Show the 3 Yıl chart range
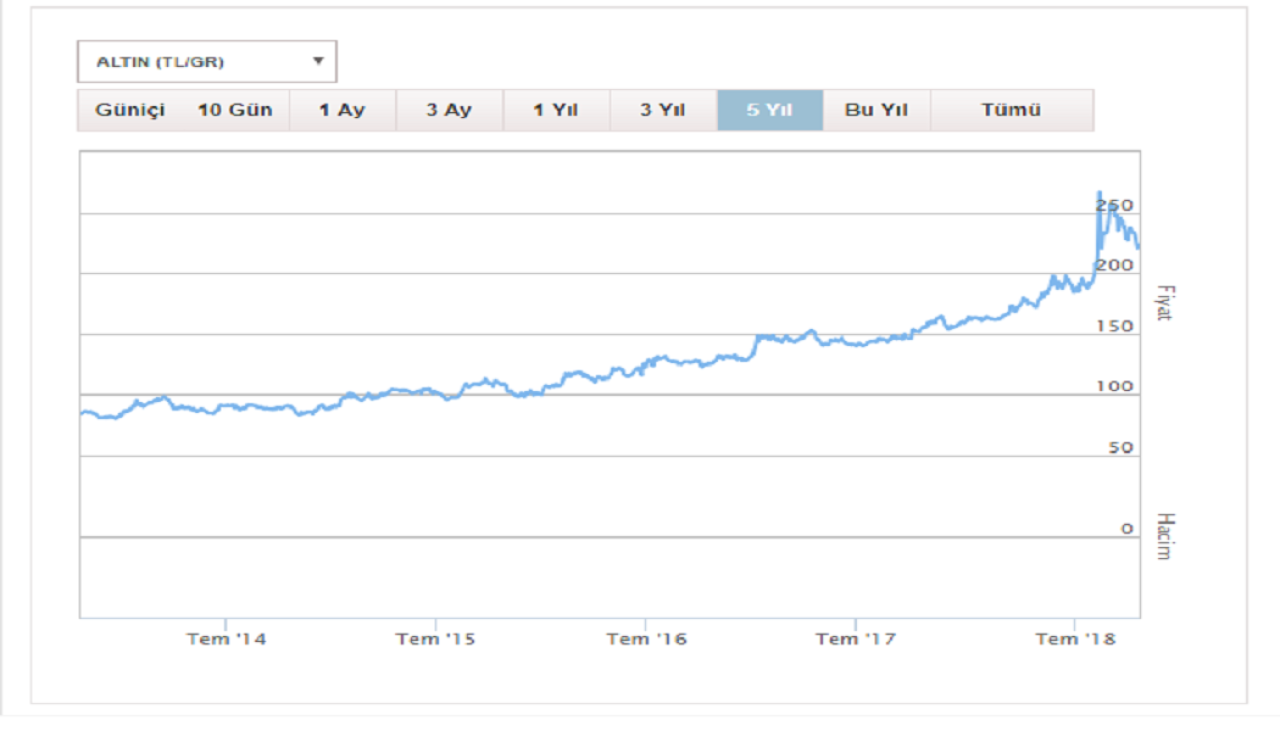Screen dimensions: 1280x731 tap(663, 110)
